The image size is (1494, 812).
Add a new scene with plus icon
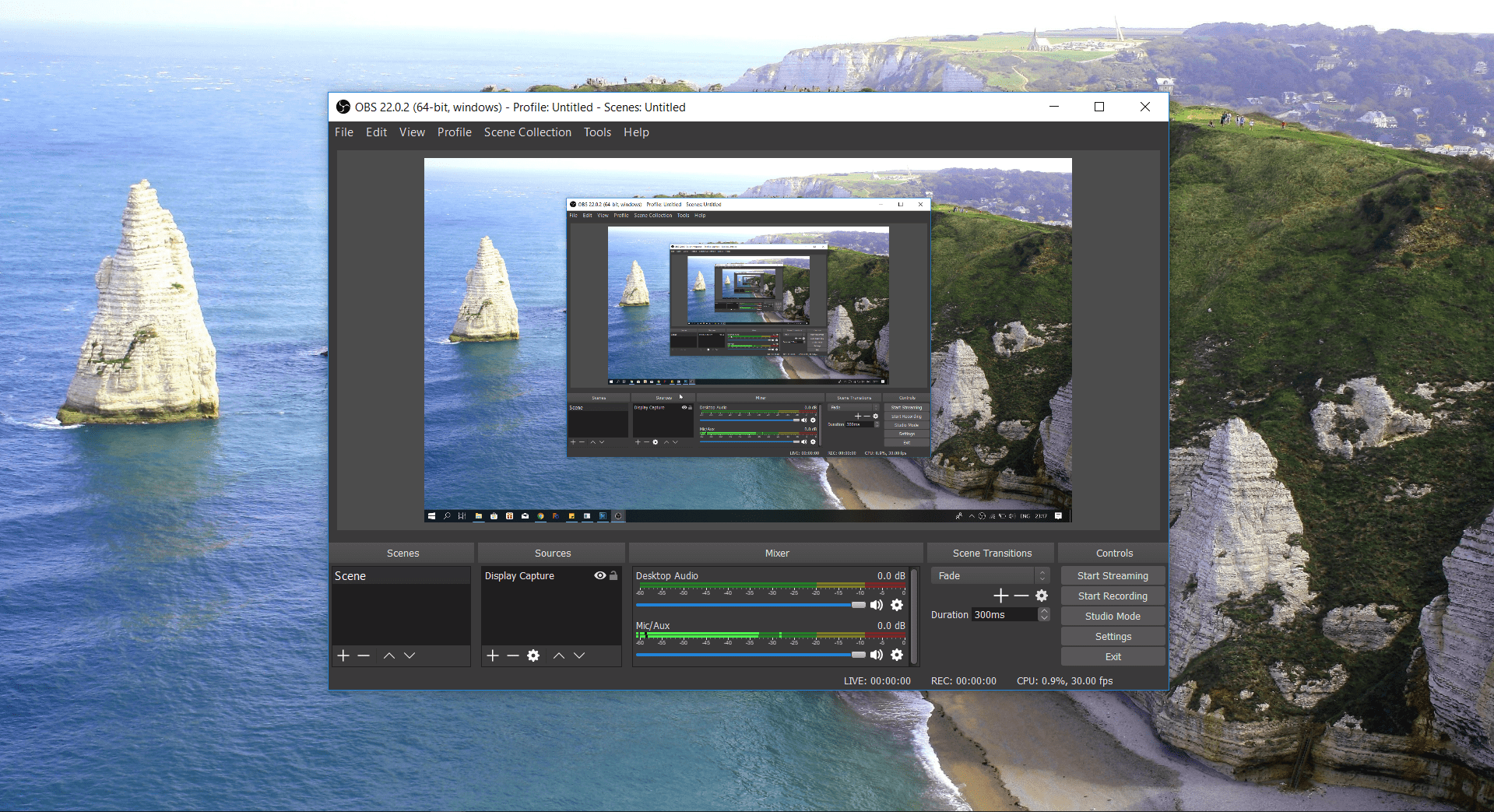[x=343, y=656]
